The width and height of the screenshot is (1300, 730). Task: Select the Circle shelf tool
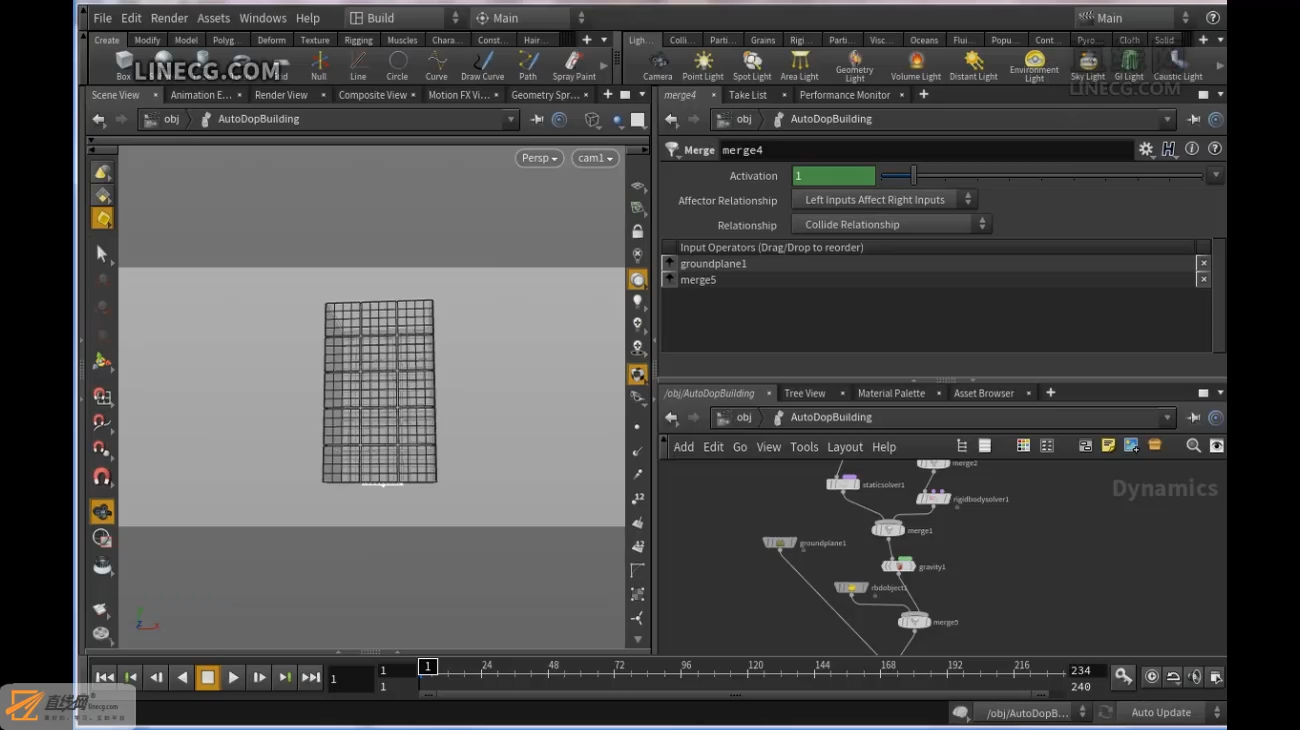coord(397,66)
